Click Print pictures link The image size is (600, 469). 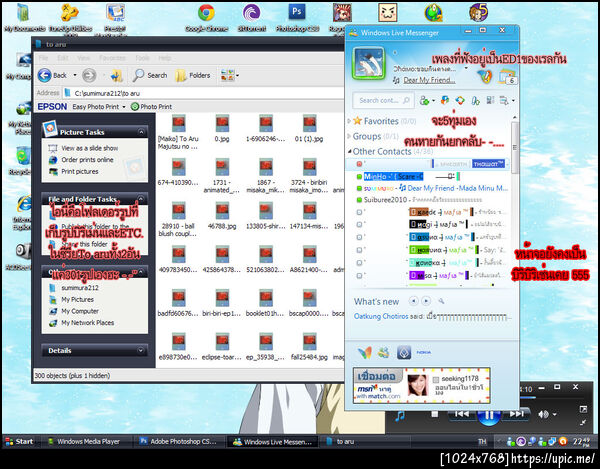coord(80,172)
